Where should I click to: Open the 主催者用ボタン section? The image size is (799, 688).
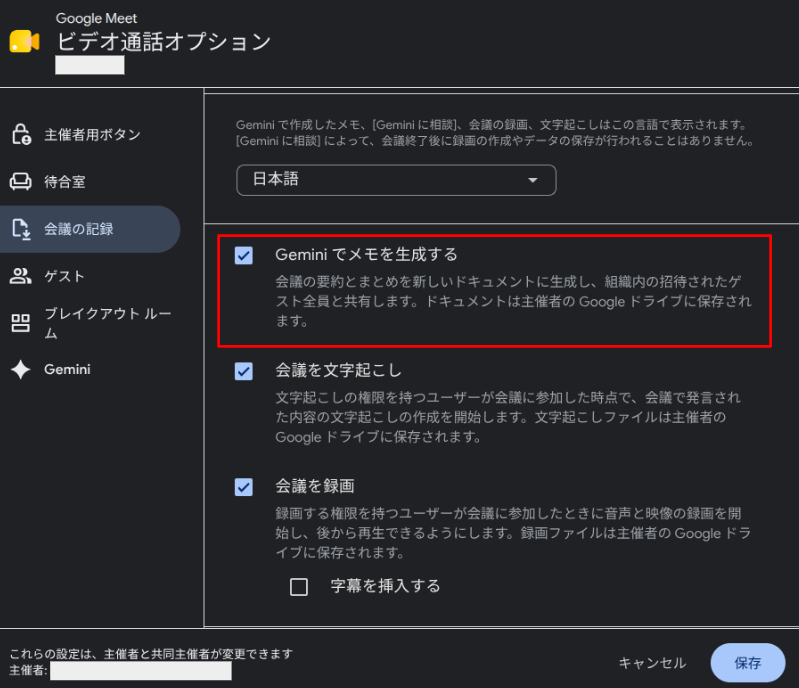[x=90, y=135]
